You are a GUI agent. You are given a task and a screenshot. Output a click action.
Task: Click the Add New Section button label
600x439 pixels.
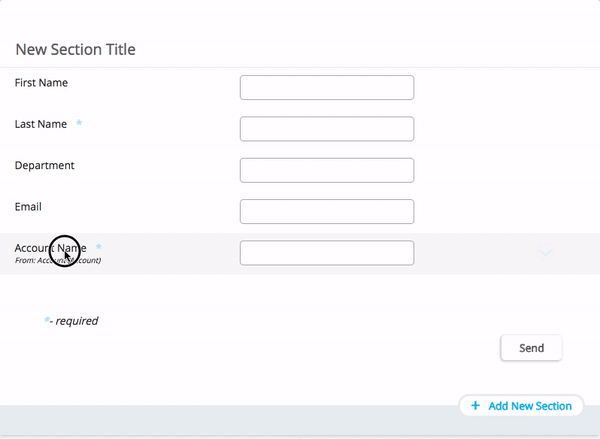[x=529, y=406]
